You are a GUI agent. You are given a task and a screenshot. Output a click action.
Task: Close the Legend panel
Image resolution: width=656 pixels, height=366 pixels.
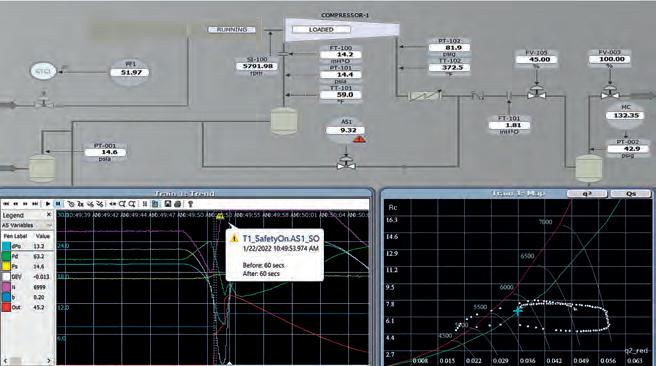(x=49, y=215)
